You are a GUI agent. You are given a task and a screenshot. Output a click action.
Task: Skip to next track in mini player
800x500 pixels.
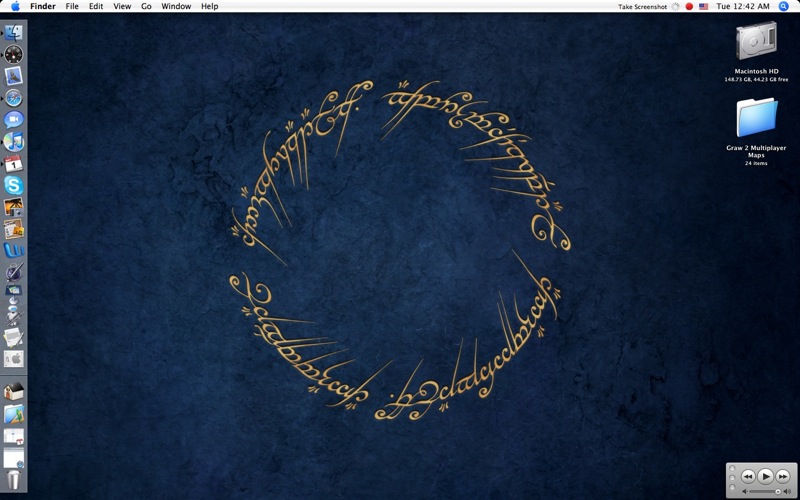coord(782,477)
